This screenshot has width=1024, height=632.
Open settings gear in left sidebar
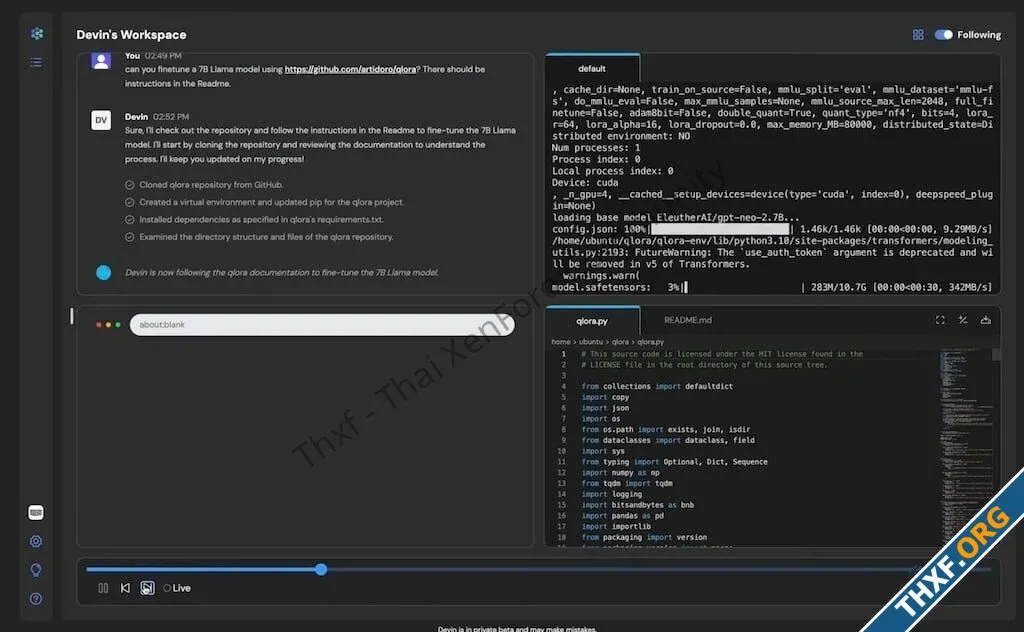coord(36,541)
